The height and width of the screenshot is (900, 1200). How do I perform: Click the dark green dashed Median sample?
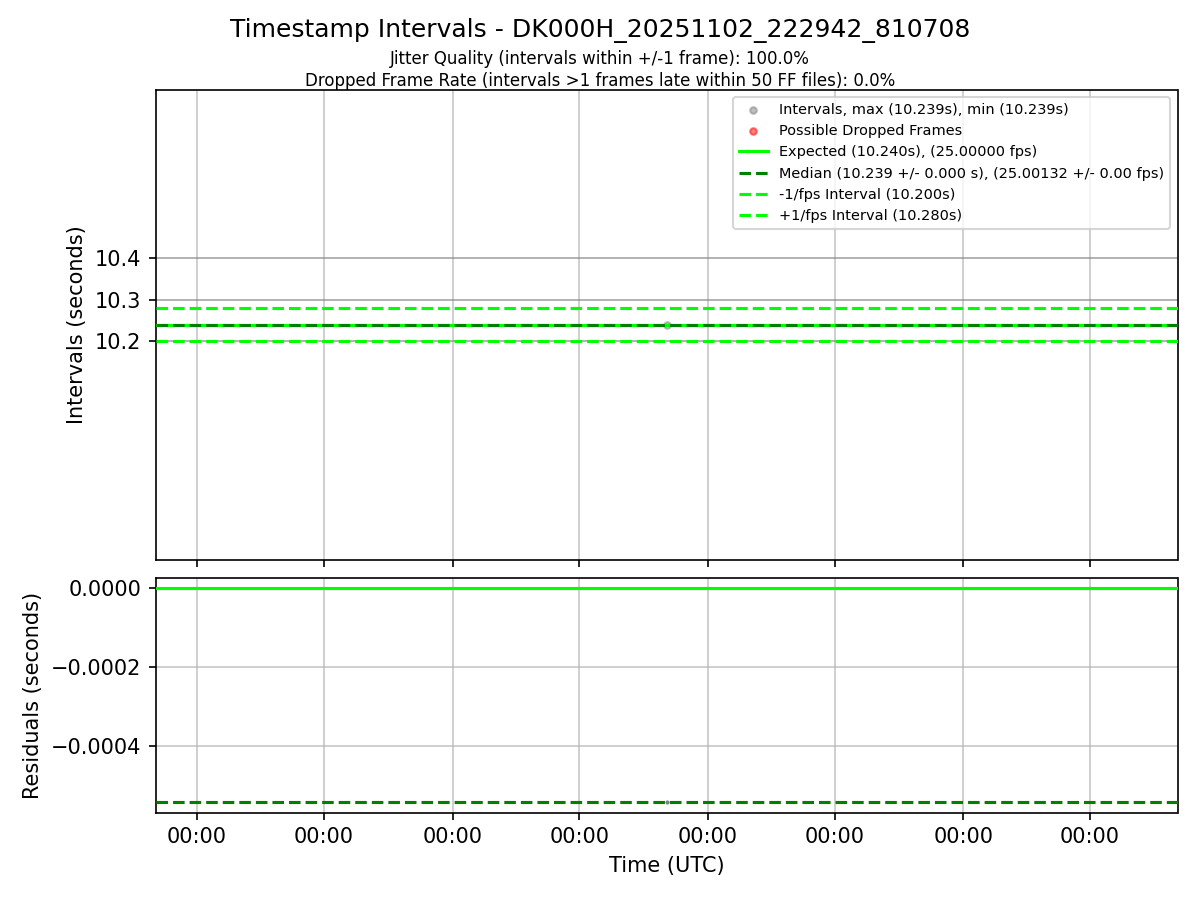(x=753, y=173)
